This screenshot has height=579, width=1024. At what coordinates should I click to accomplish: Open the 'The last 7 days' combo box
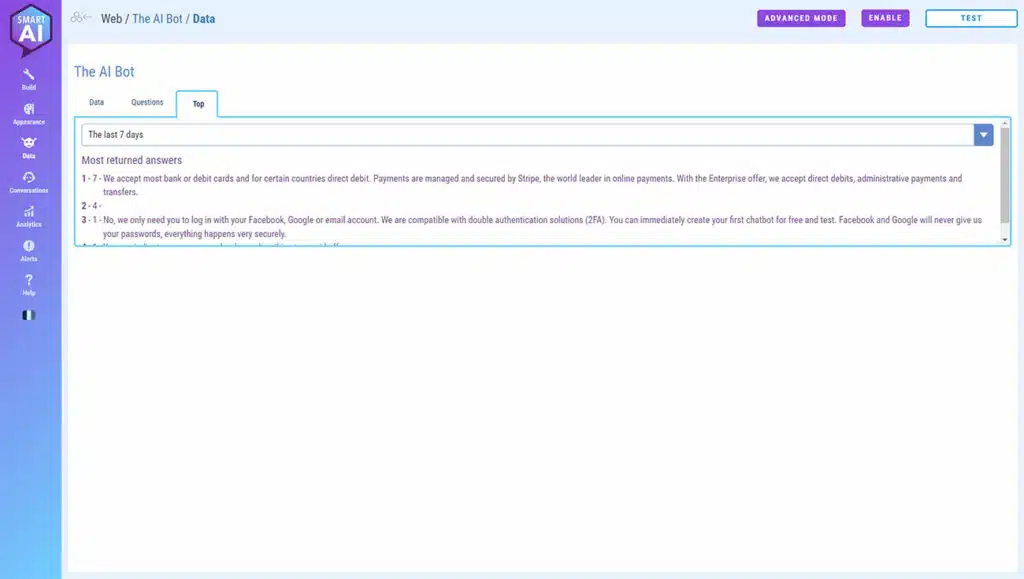(x=527, y=135)
